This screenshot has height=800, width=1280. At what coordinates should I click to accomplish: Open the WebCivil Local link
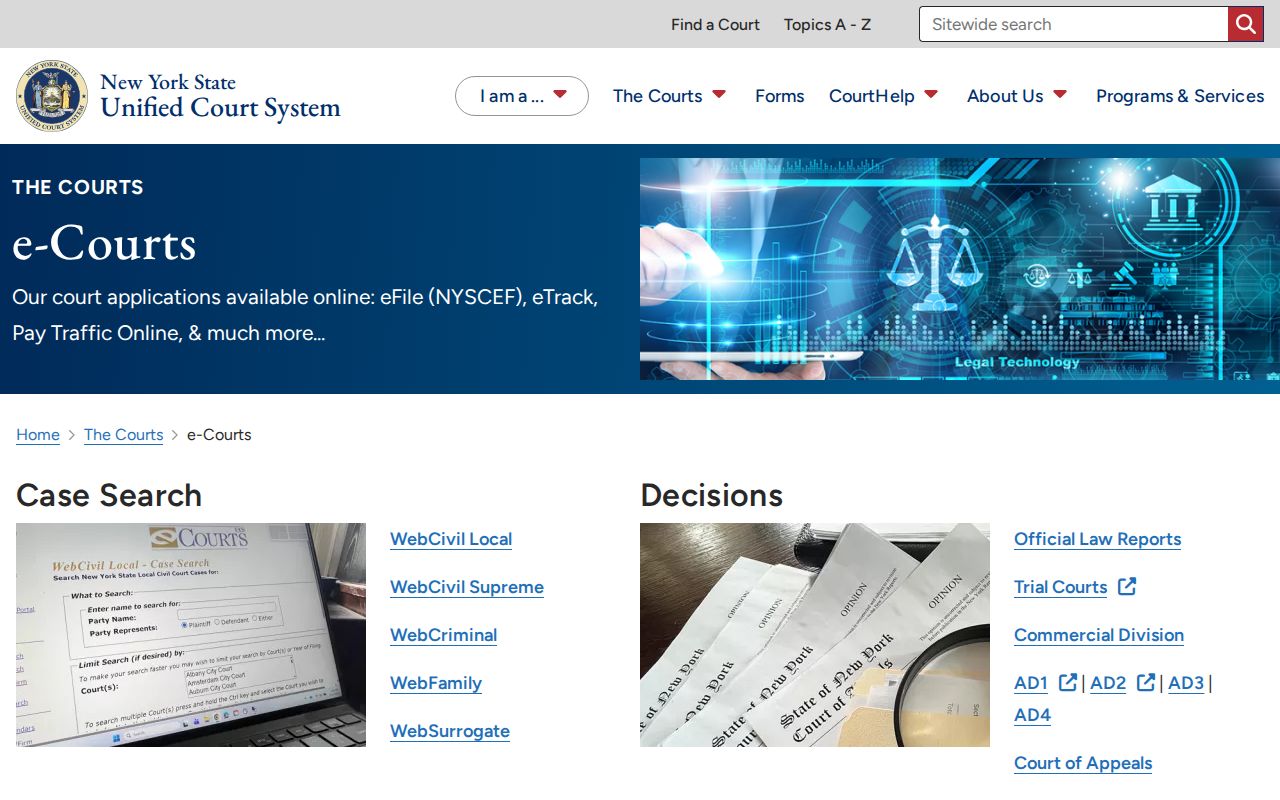tap(451, 539)
